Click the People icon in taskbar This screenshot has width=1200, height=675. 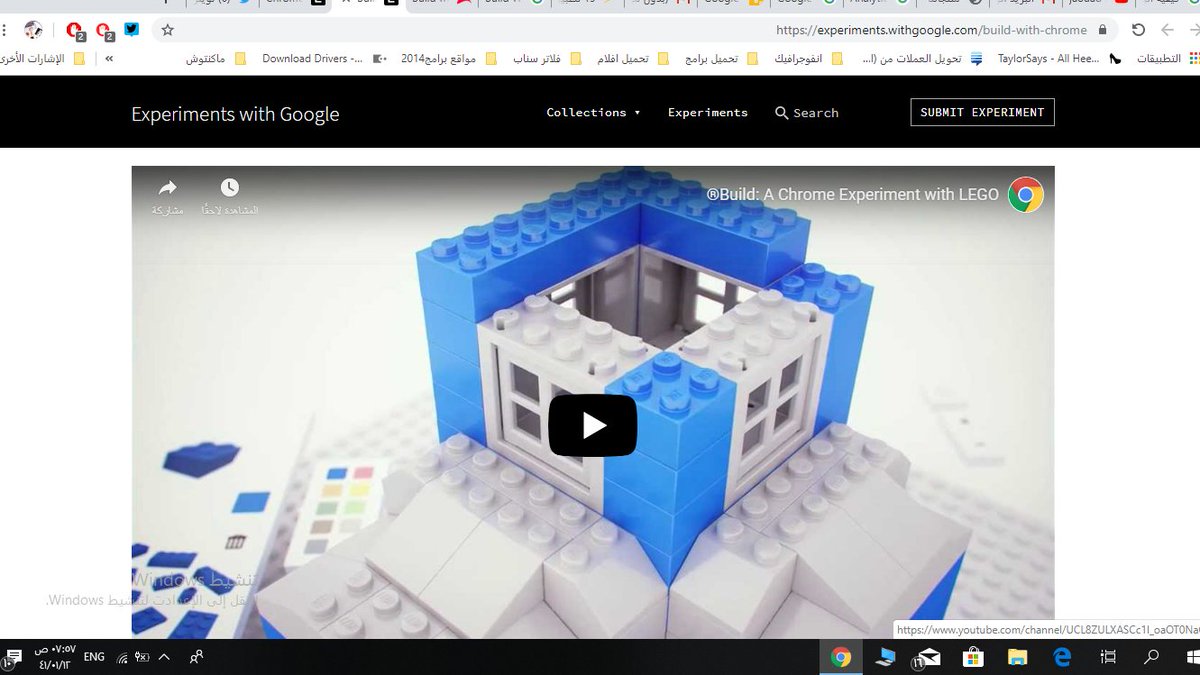pyautogui.click(x=196, y=657)
